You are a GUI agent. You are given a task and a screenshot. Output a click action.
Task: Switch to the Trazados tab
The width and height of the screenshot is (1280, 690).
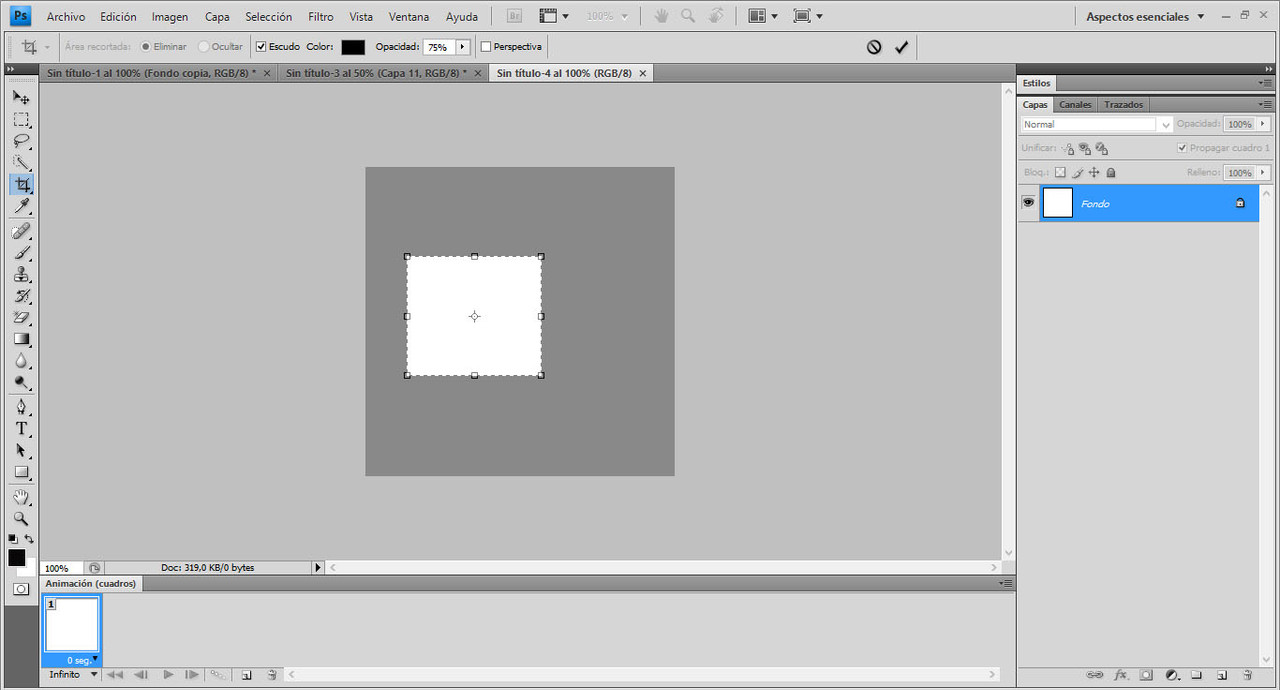click(x=1123, y=104)
